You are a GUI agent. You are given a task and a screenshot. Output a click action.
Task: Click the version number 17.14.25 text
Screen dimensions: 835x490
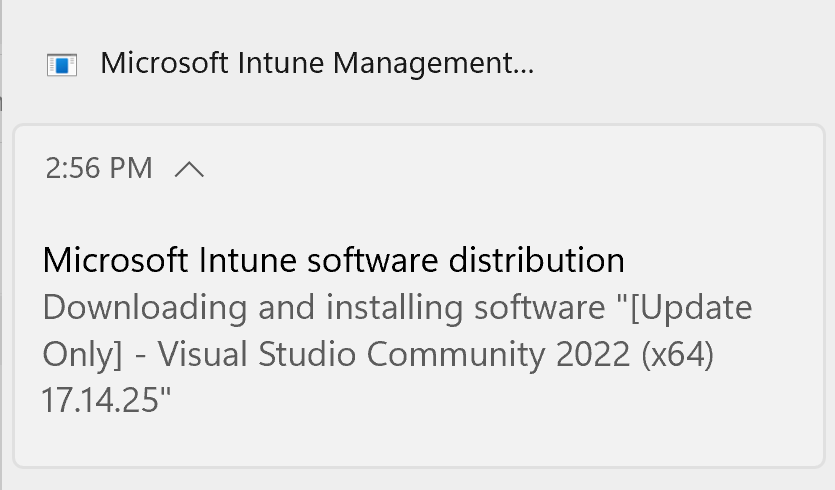pos(107,400)
